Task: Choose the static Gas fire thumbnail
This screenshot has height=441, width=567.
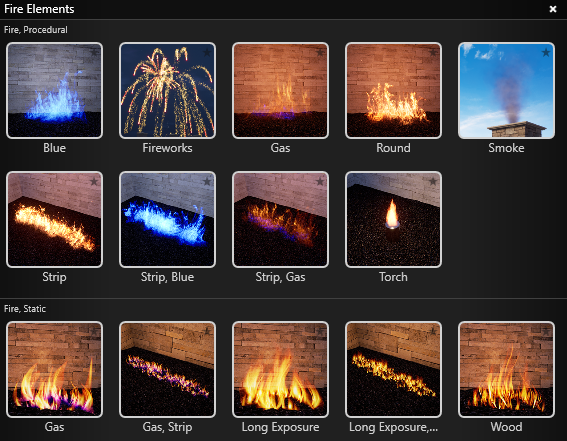Action: click(55, 369)
